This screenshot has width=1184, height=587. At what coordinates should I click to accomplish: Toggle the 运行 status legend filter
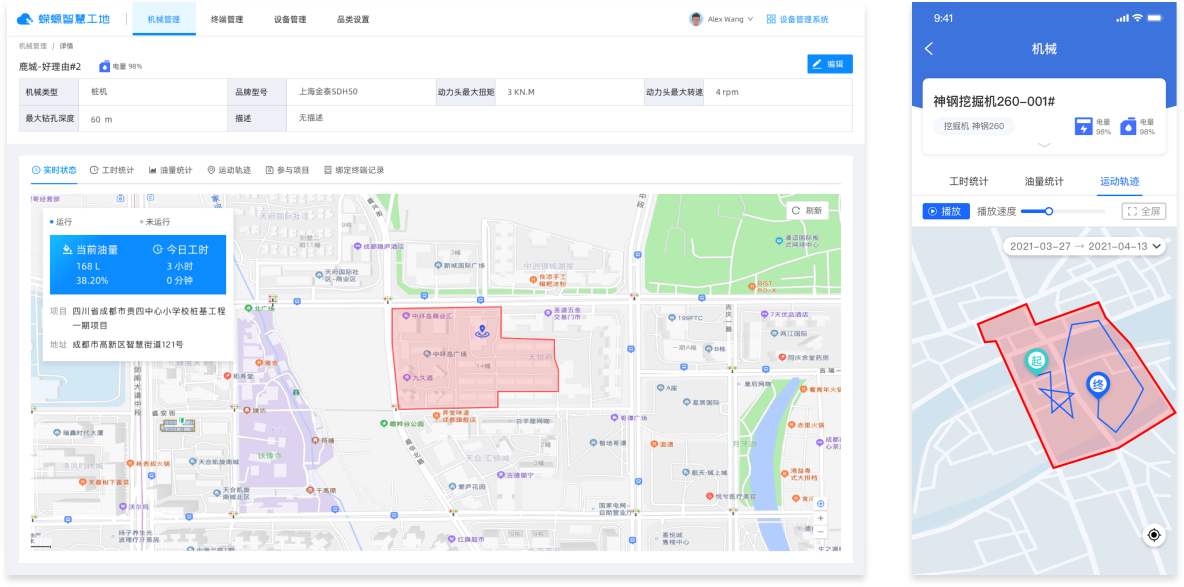tap(62, 222)
